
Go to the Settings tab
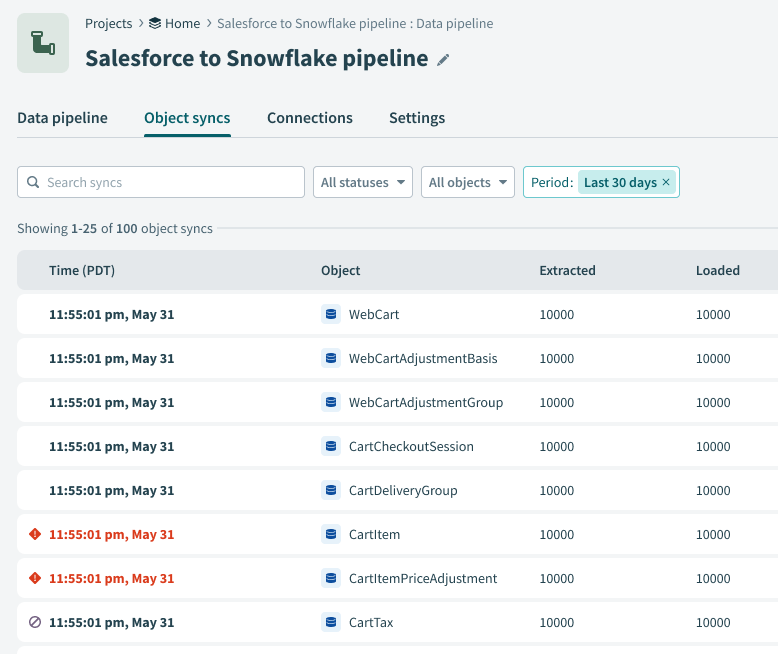(x=417, y=118)
